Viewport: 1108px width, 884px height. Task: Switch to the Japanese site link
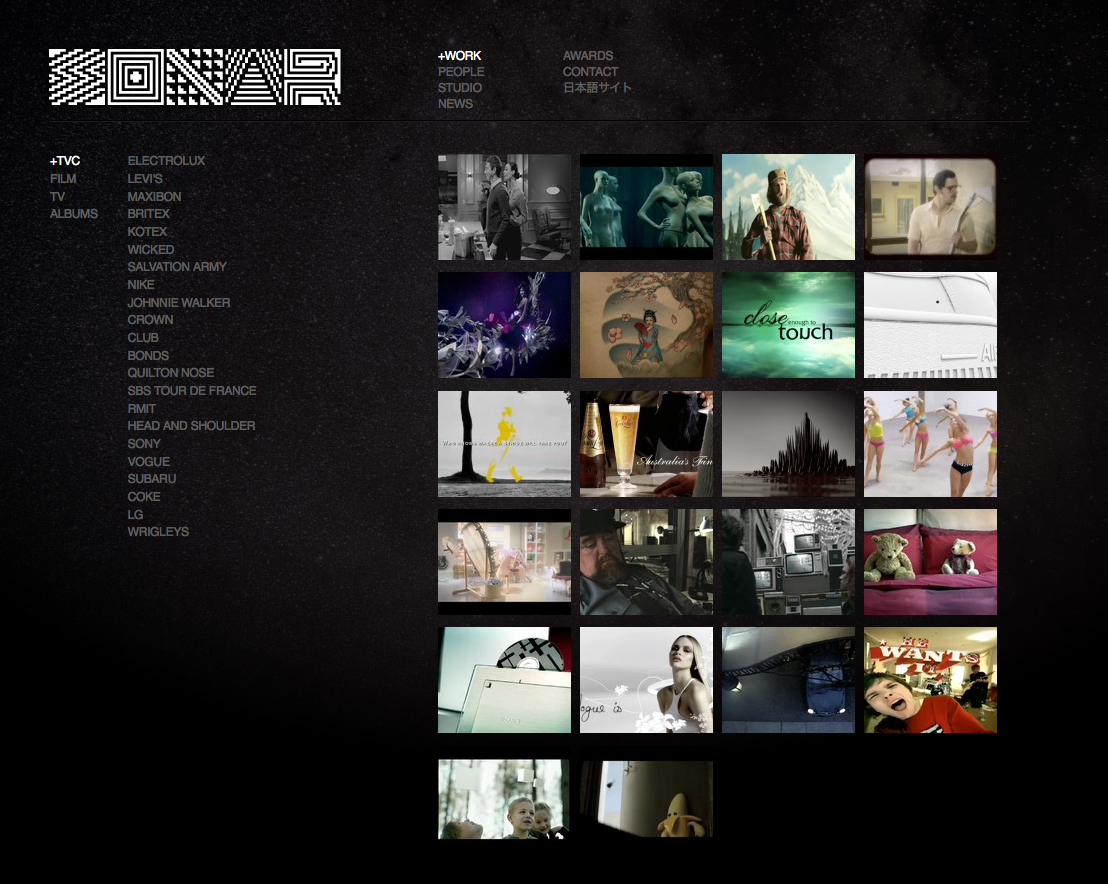pos(597,88)
